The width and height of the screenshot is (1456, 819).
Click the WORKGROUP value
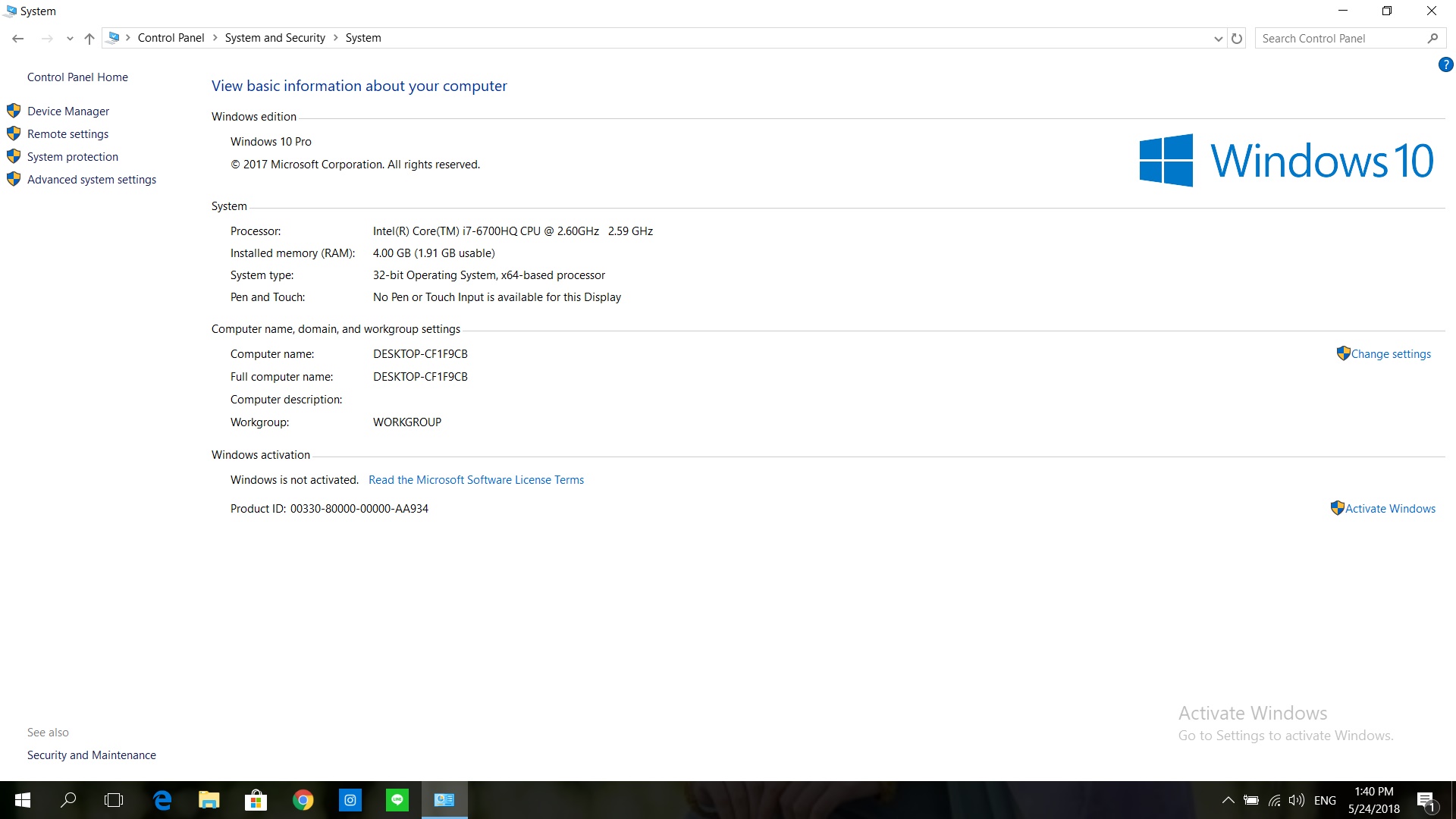click(x=407, y=422)
